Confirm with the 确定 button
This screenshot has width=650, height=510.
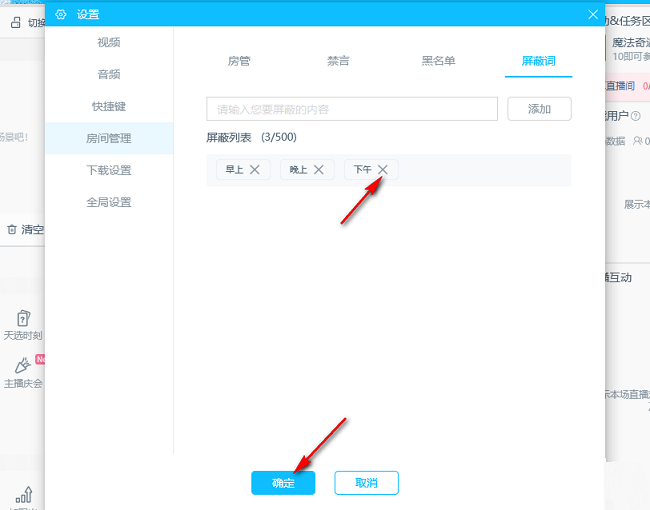[x=283, y=483]
